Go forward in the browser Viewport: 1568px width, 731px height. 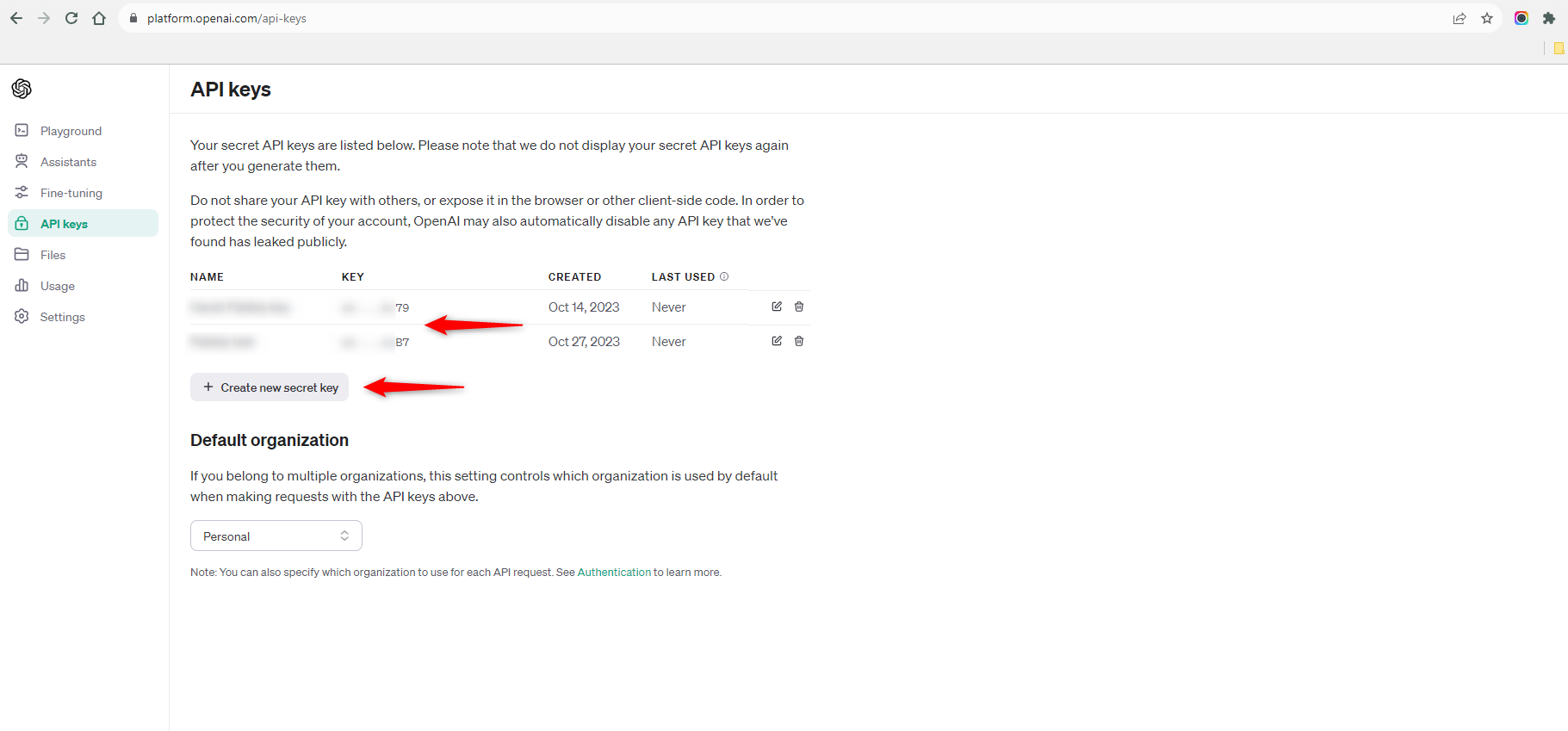point(44,18)
